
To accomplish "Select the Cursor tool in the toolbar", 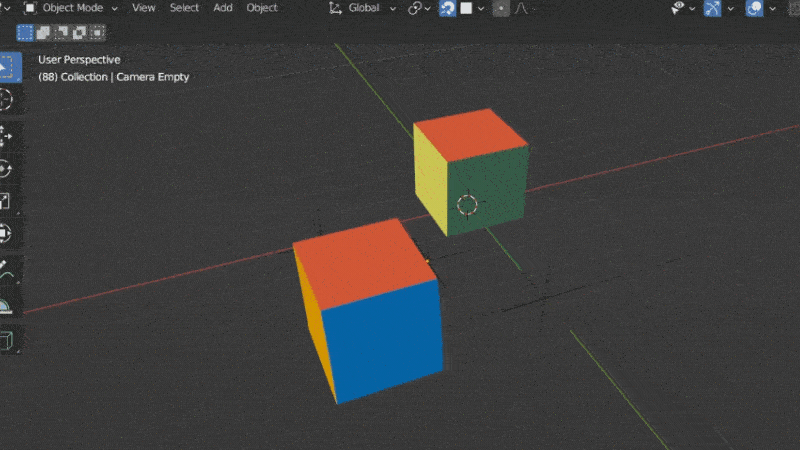I will (6, 99).
